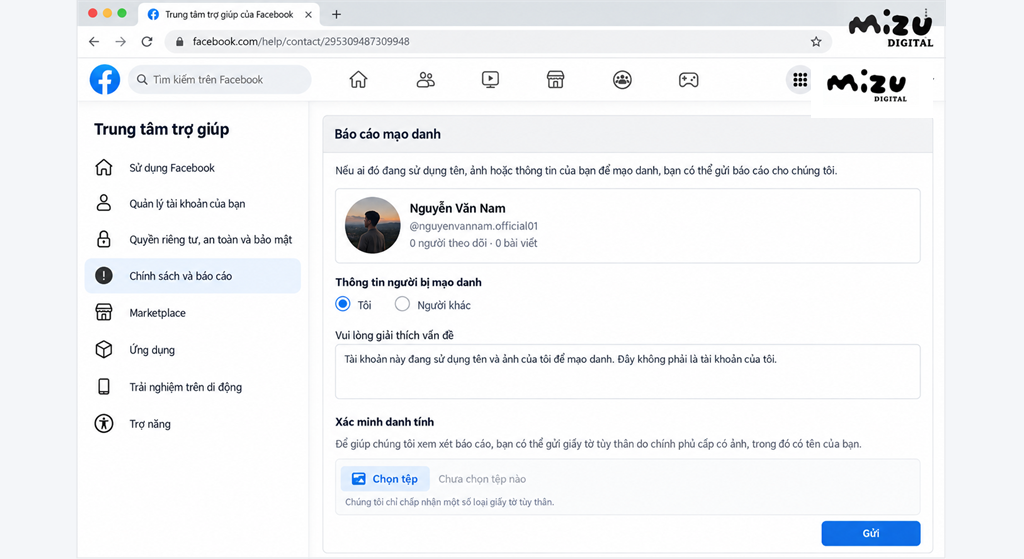Click the Chưa chọn tệp nào text
The image size is (1024, 559).
coord(482,479)
